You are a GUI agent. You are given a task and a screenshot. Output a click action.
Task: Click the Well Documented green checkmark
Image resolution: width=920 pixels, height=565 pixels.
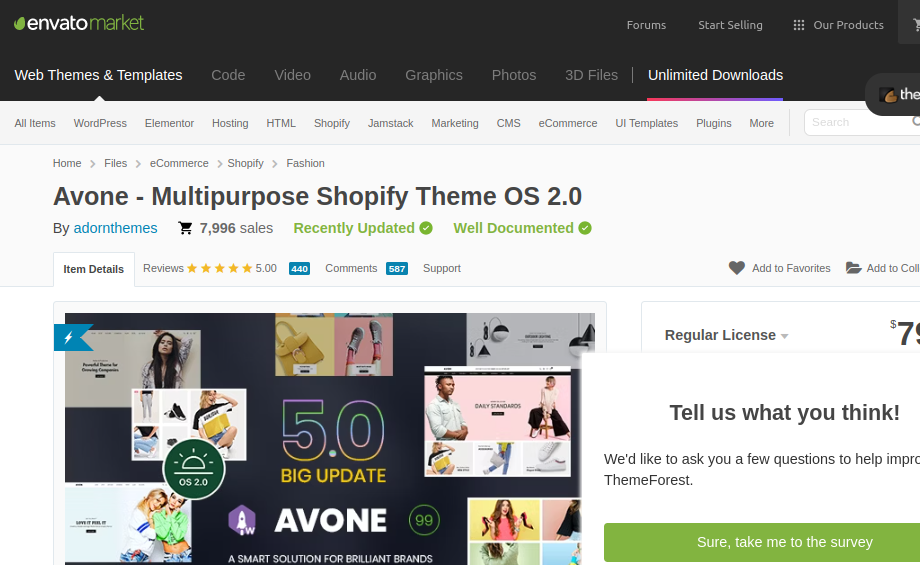coord(585,228)
